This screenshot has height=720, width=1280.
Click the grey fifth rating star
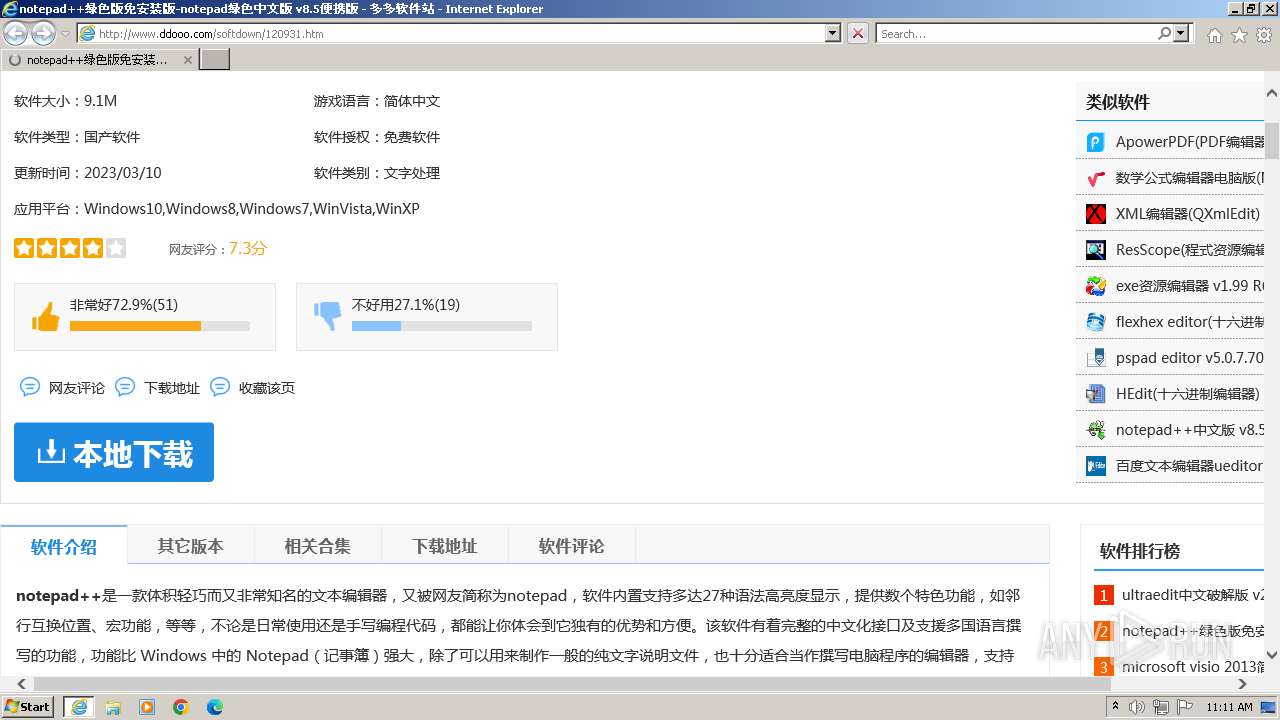click(116, 248)
